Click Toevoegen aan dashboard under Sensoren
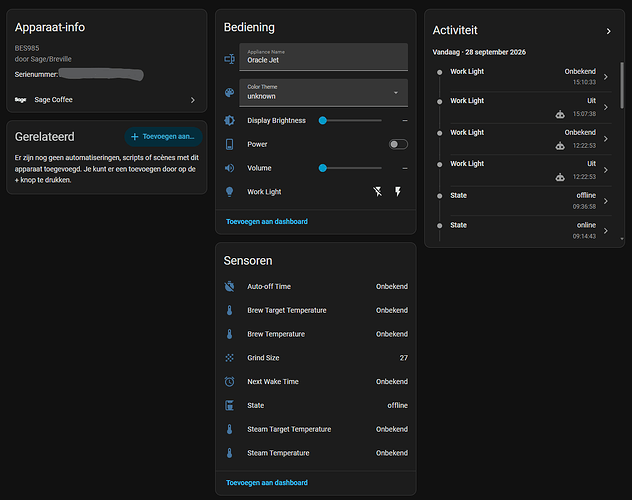Screen dimensions: 632x500 click(266, 483)
